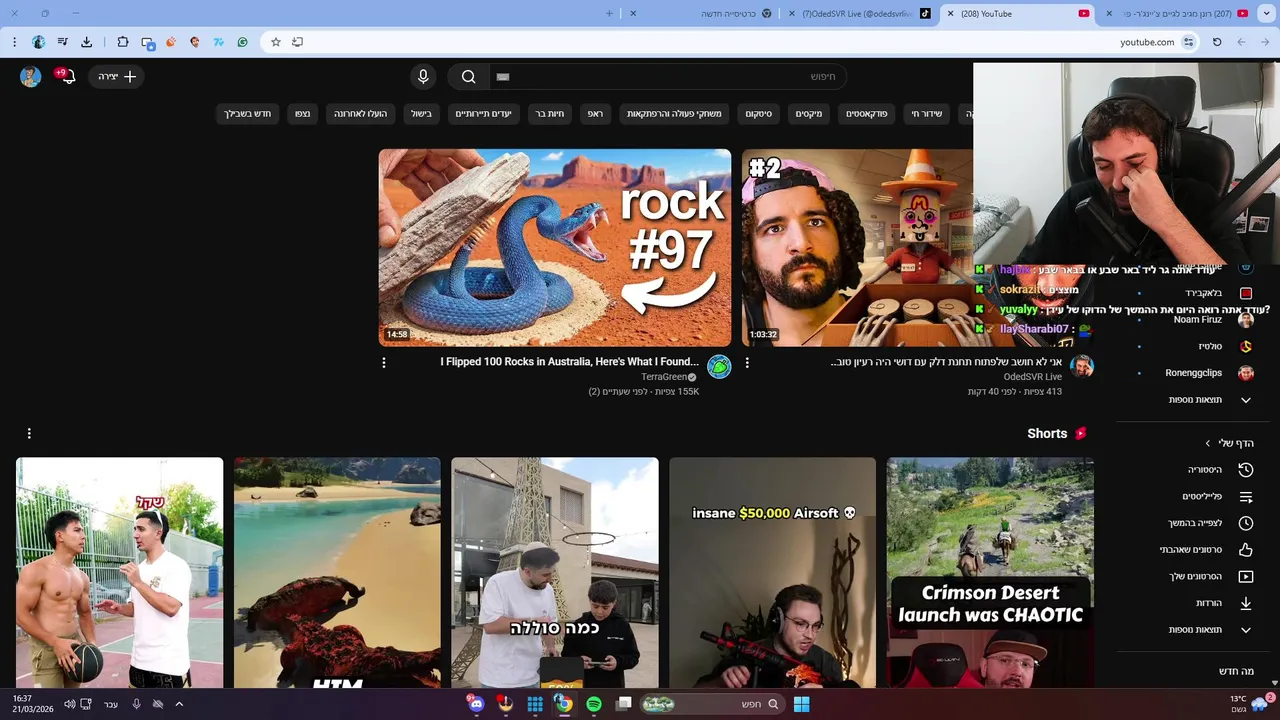This screenshot has width=1280, height=720.
Task: Select the 'חדש בשבילך' filter chip
Action: coord(247,114)
